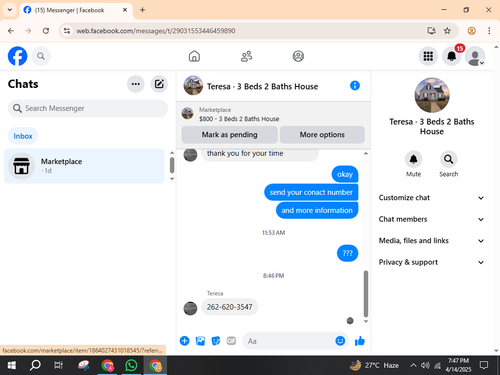Image resolution: width=500 pixels, height=375 pixels.
Task: Click Mark as pending button
Action: tap(229, 135)
